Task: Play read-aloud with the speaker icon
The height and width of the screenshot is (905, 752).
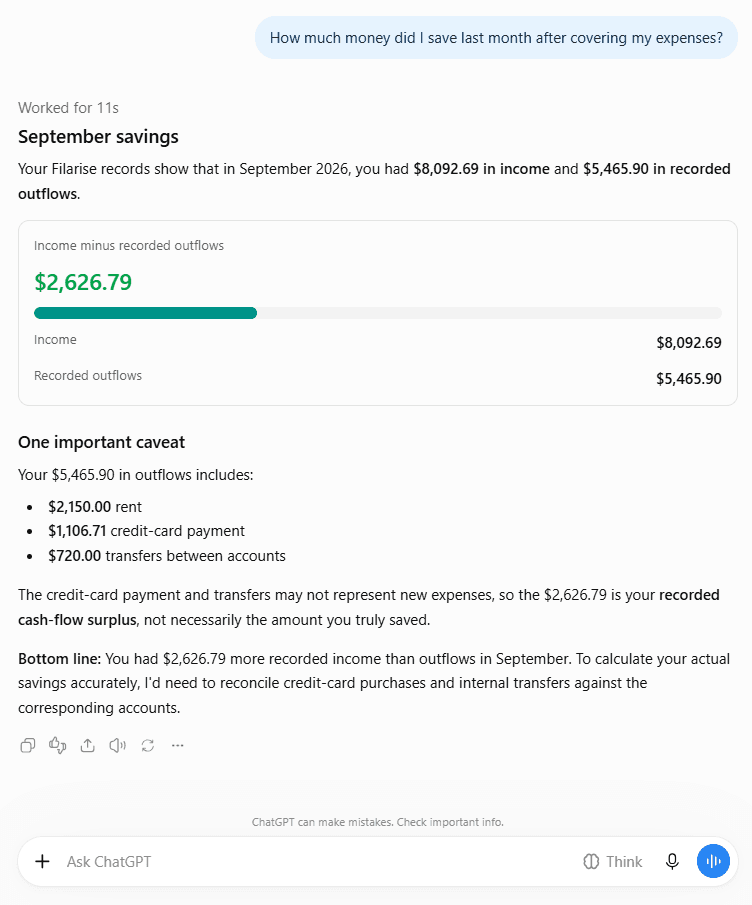Action: [x=117, y=745]
